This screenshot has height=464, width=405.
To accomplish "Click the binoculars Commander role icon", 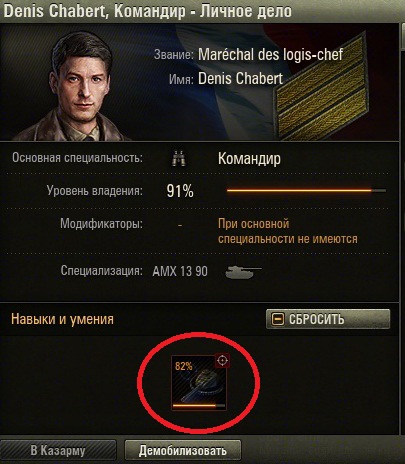I will click(179, 158).
